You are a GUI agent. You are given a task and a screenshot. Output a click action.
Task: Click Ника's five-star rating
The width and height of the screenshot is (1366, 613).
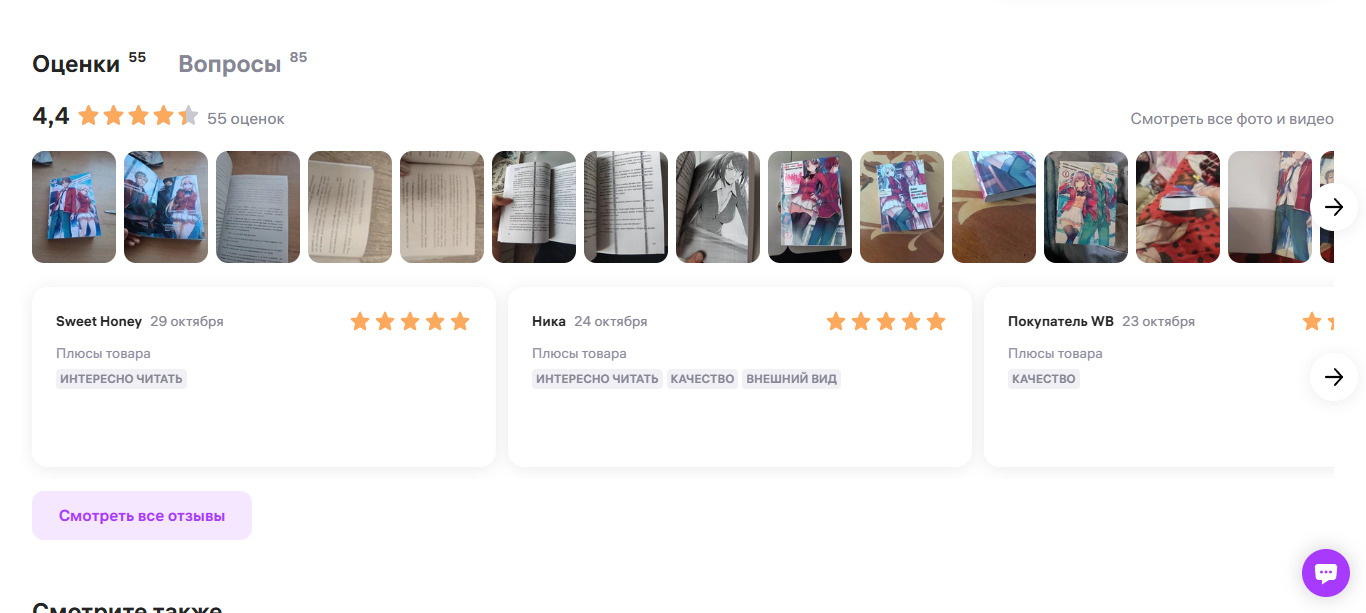[x=886, y=321]
